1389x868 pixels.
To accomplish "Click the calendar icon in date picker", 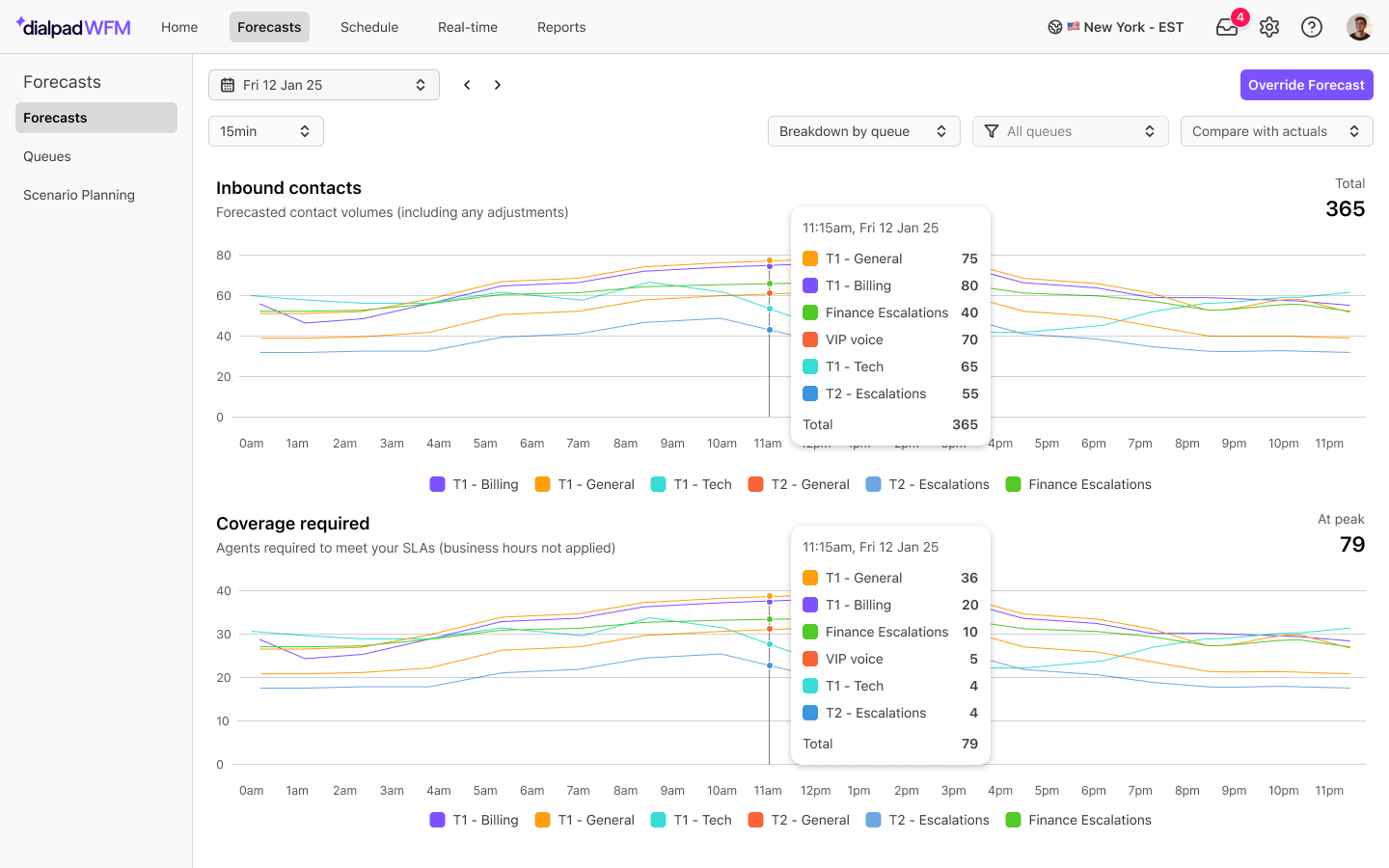I will coord(228,85).
